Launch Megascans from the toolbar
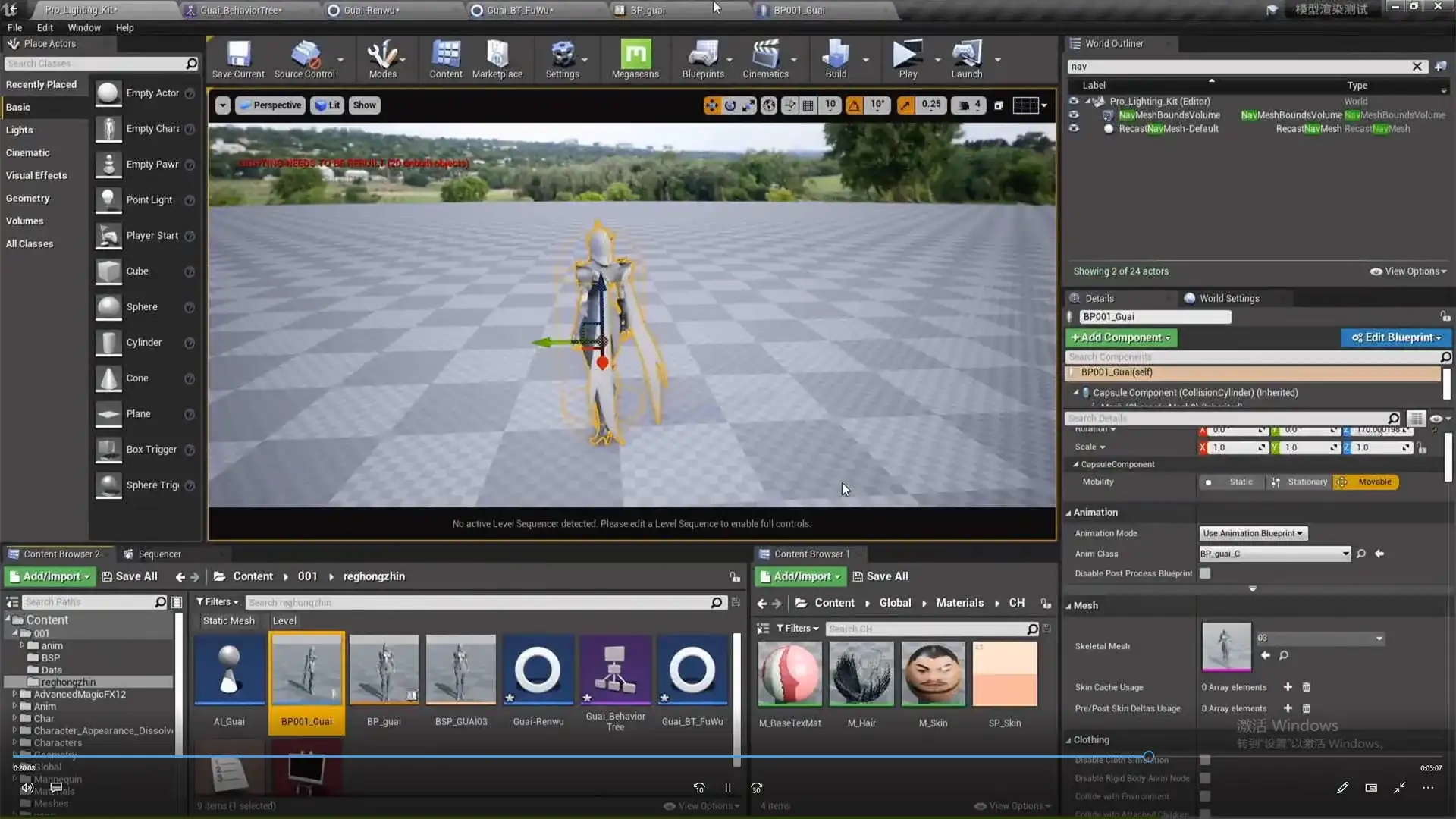The height and width of the screenshot is (819, 1456). [x=635, y=59]
